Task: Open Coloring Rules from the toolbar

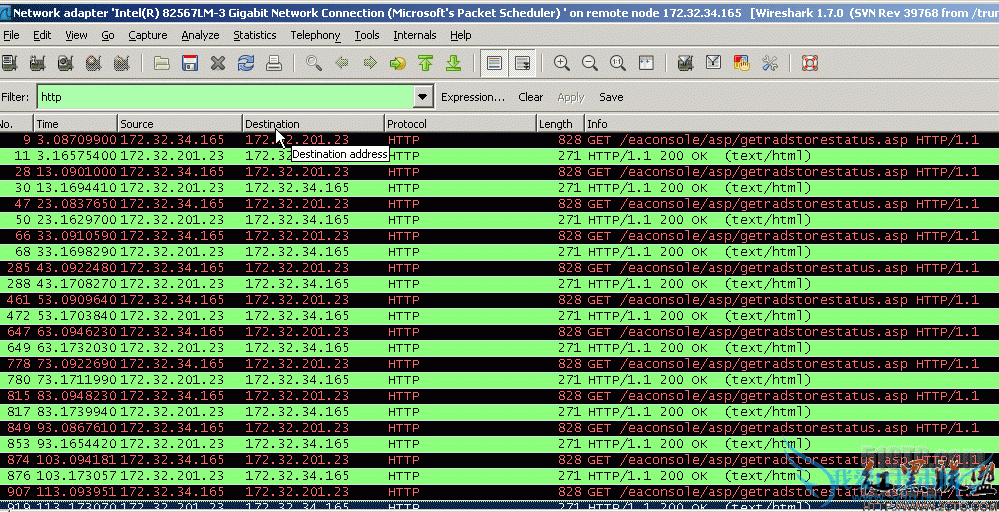Action: (741, 63)
